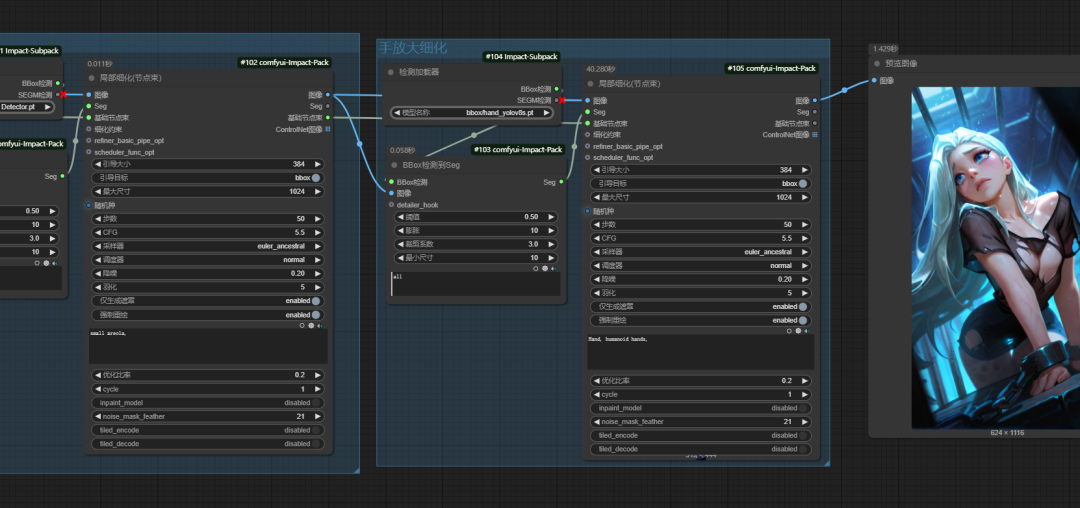
Task: Click the ControlNet图像 grid output on node #102
Action: 327,129
